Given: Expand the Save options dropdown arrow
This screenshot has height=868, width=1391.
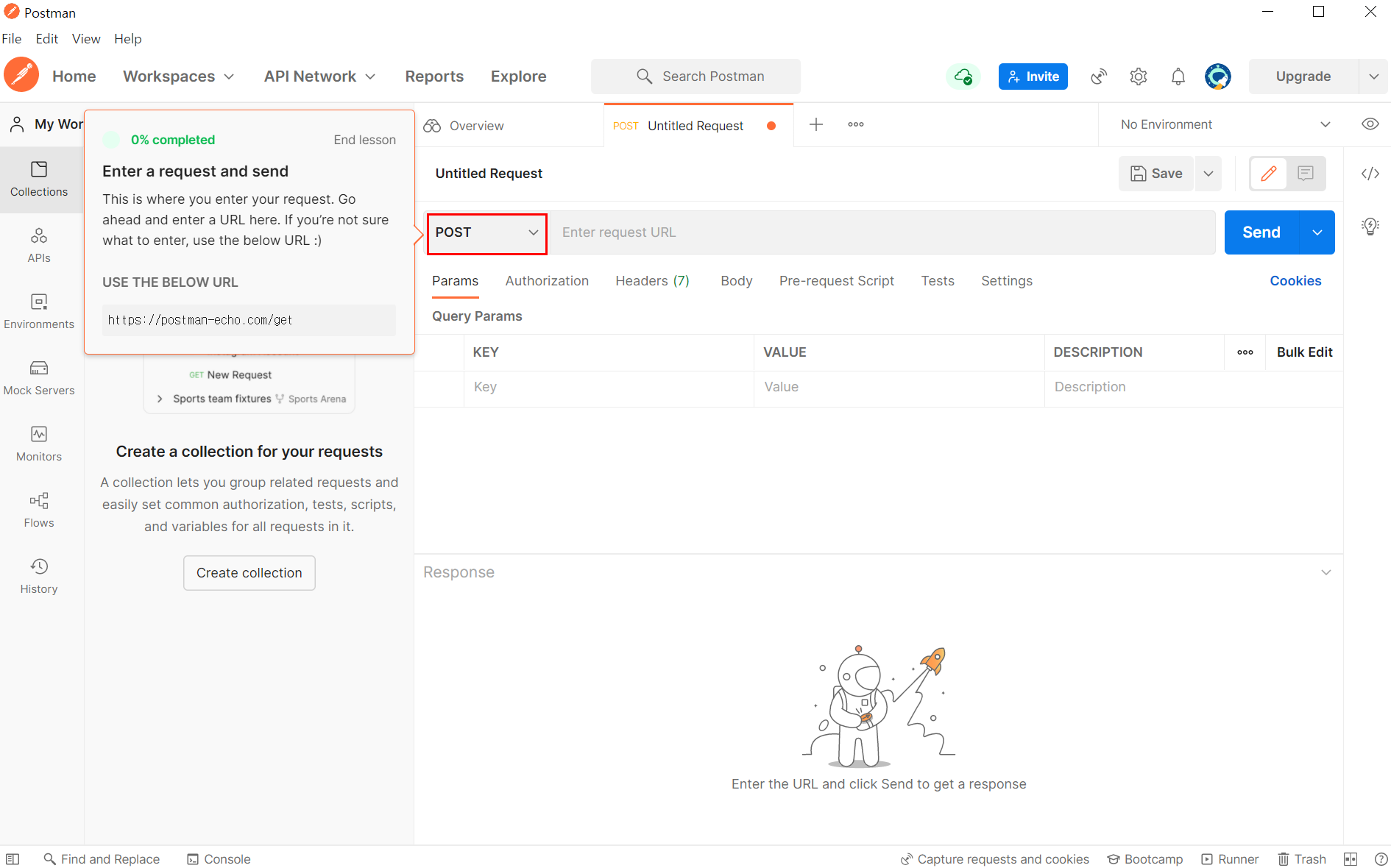Looking at the screenshot, I should coord(1208,174).
